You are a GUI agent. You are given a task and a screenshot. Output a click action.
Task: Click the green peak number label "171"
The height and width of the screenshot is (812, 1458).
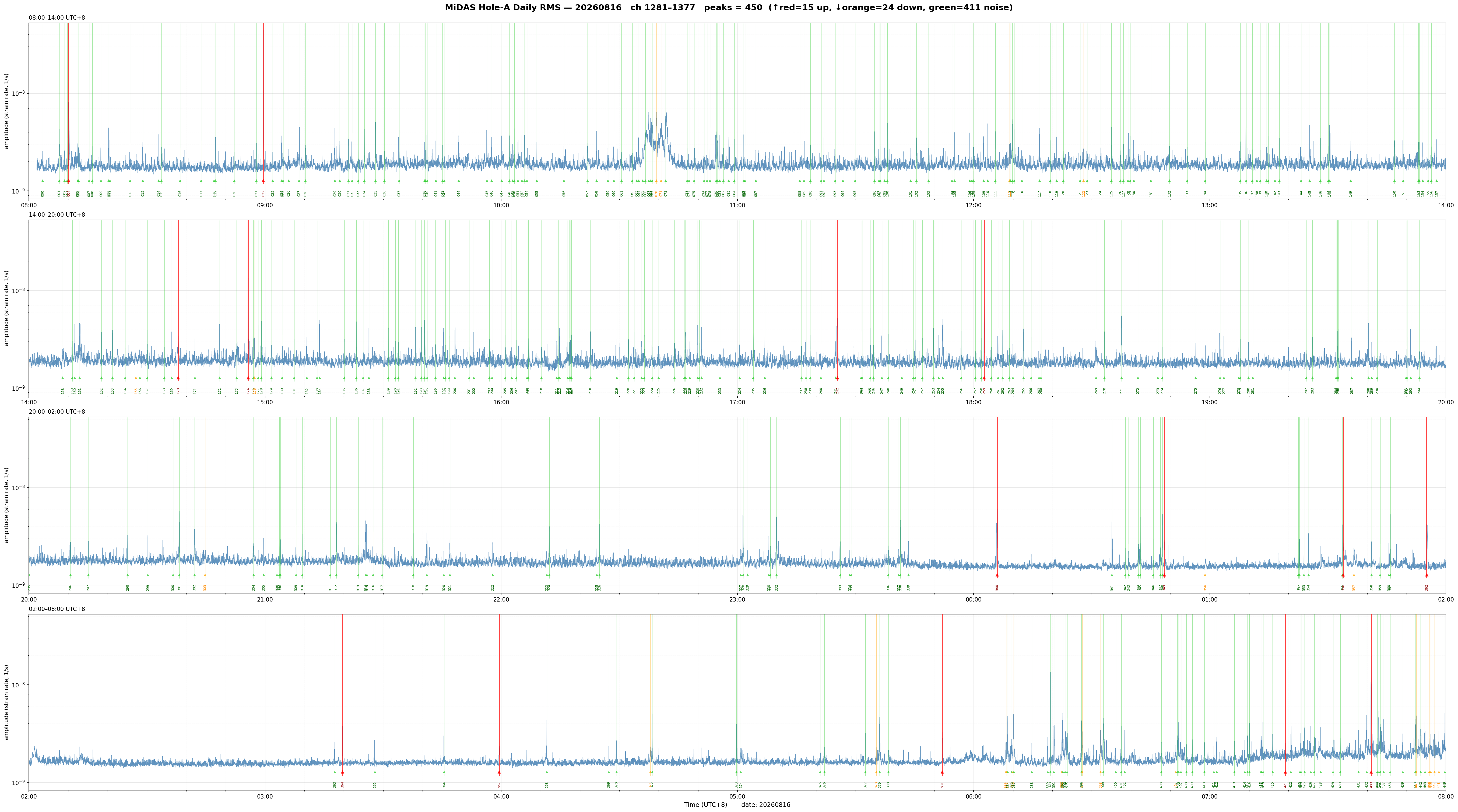tap(195, 391)
